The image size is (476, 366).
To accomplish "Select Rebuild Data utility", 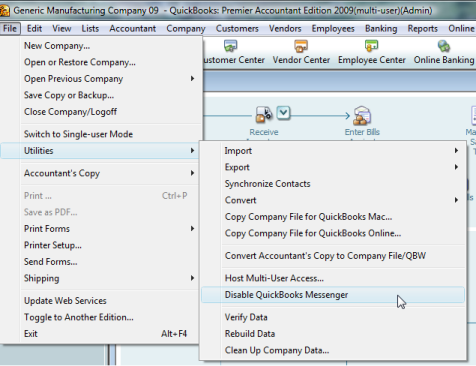I will coord(333,334).
